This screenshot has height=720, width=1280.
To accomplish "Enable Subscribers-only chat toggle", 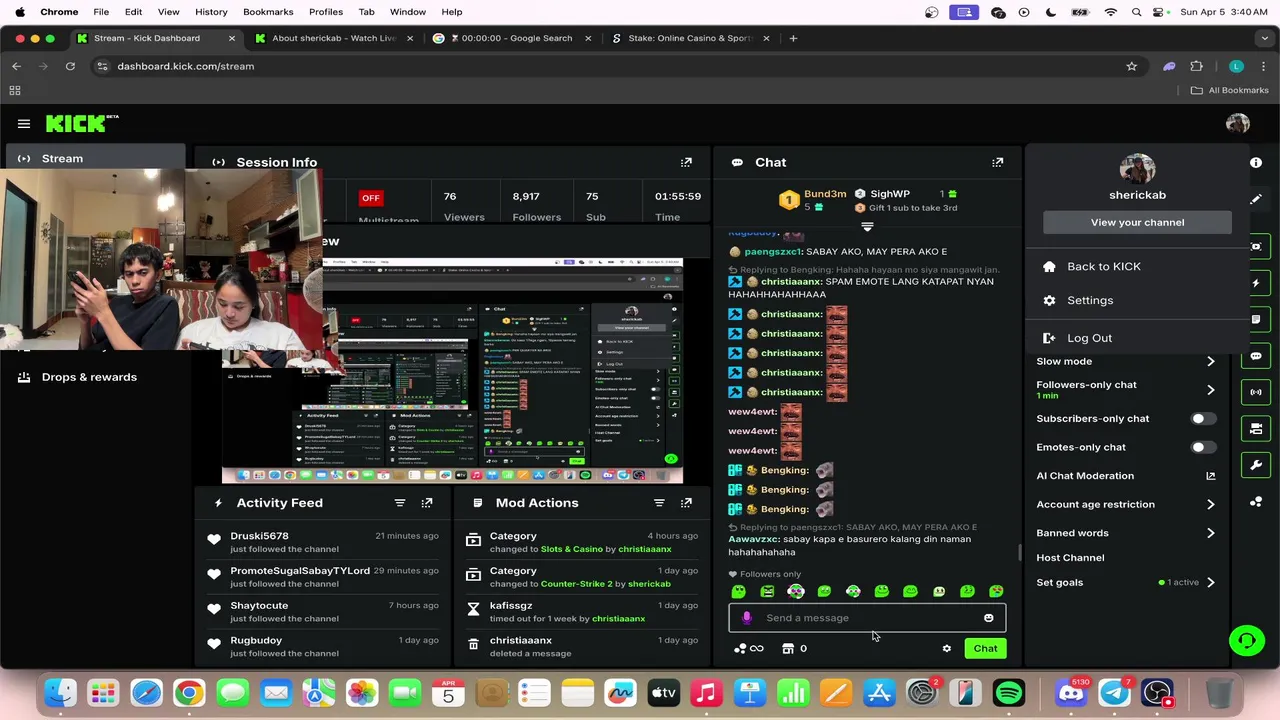I will click(1203, 419).
